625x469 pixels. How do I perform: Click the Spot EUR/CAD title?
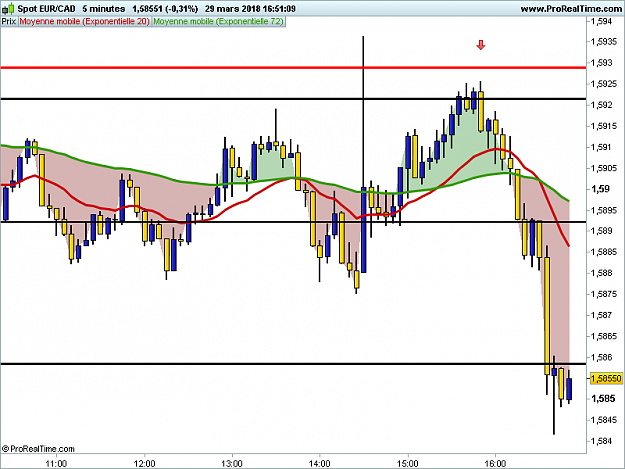(46, 8)
